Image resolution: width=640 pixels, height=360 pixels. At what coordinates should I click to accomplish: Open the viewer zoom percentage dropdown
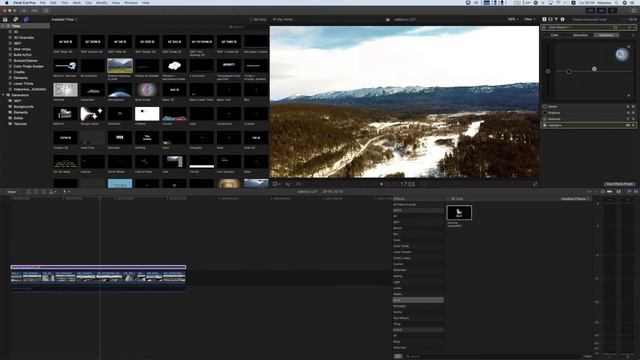coord(513,19)
